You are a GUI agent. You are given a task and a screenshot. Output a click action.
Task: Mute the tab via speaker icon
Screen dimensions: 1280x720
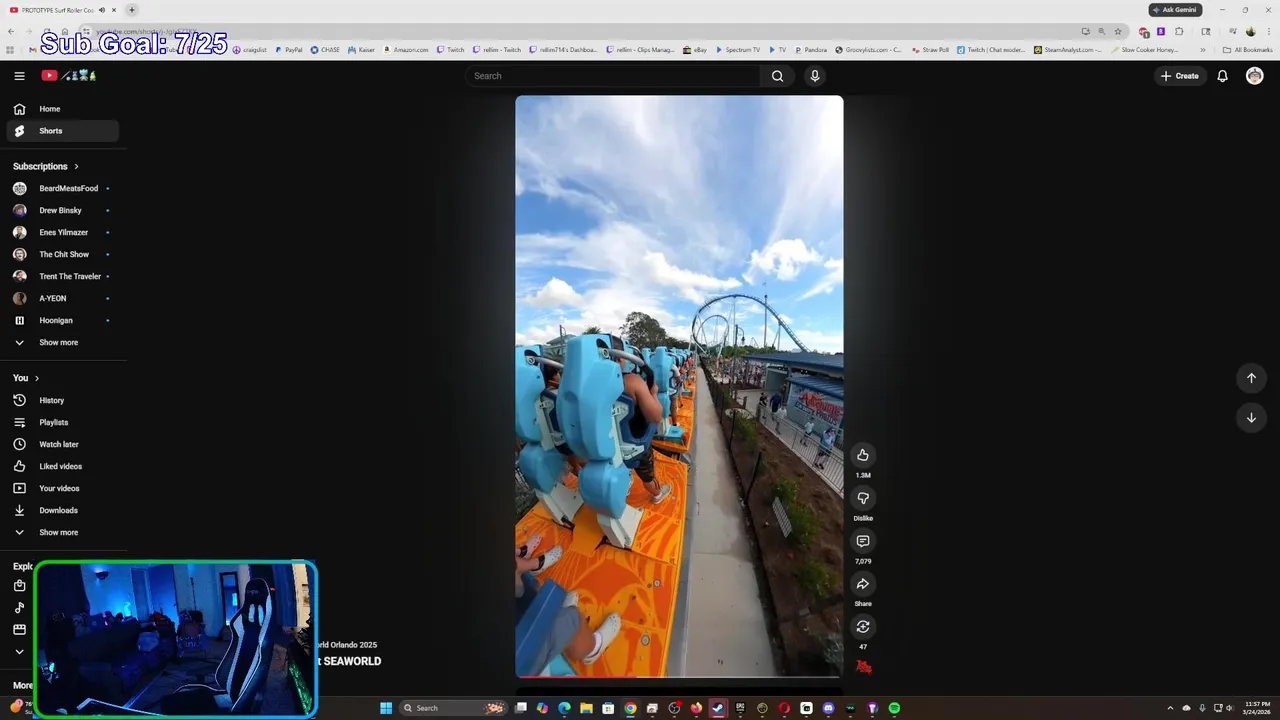[x=102, y=10]
